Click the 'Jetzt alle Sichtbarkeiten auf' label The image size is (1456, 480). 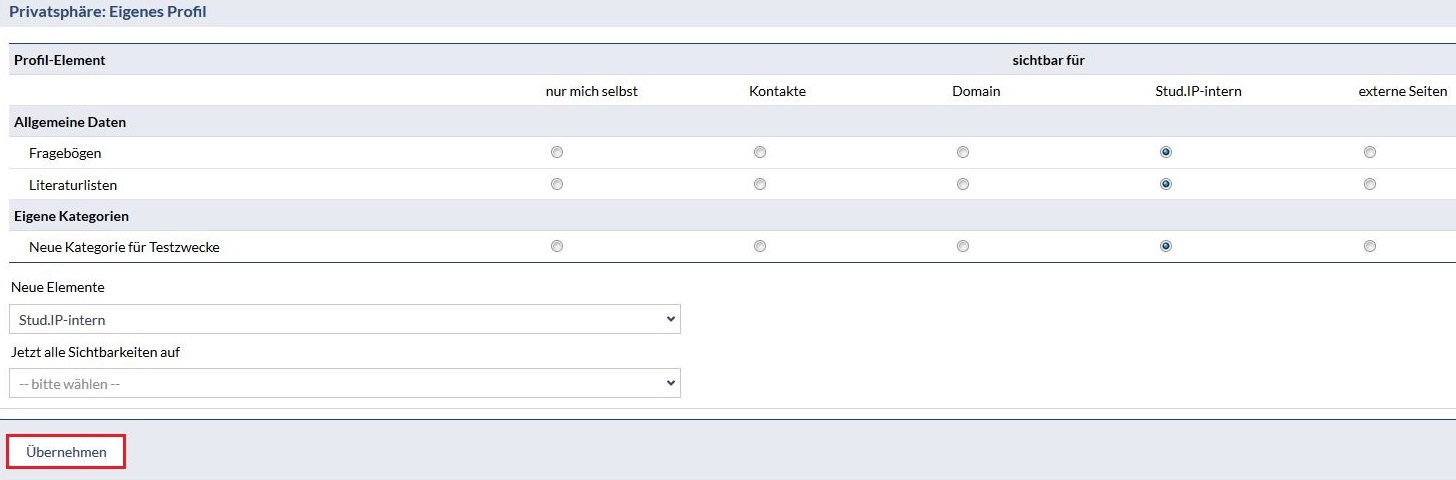point(95,351)
